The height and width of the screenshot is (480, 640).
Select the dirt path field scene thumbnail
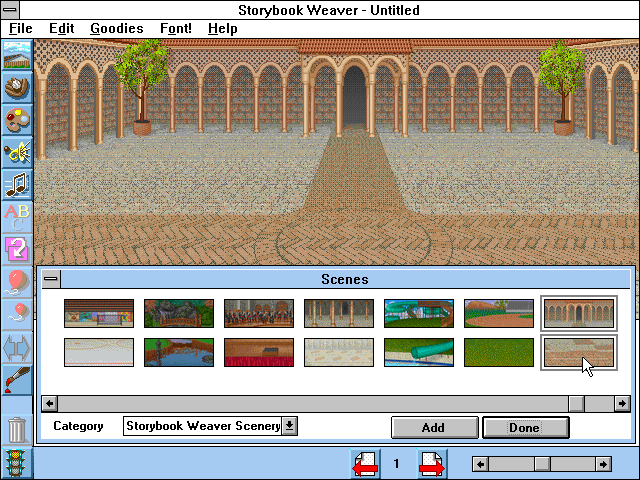(499, 313)
